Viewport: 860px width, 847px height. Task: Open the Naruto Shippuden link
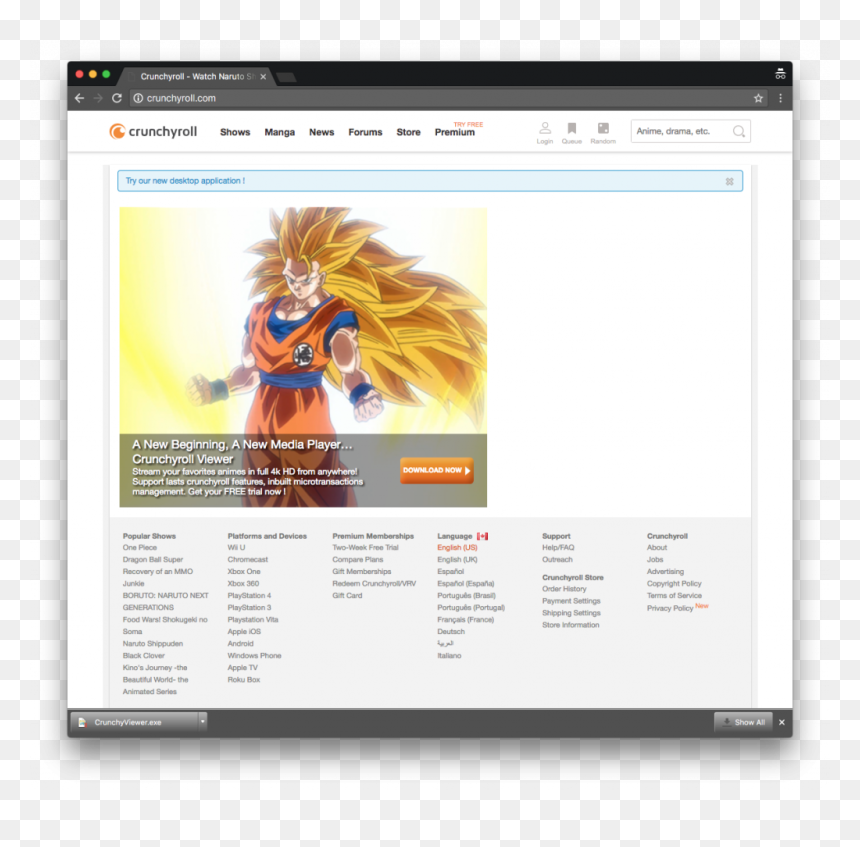[153, 643]
